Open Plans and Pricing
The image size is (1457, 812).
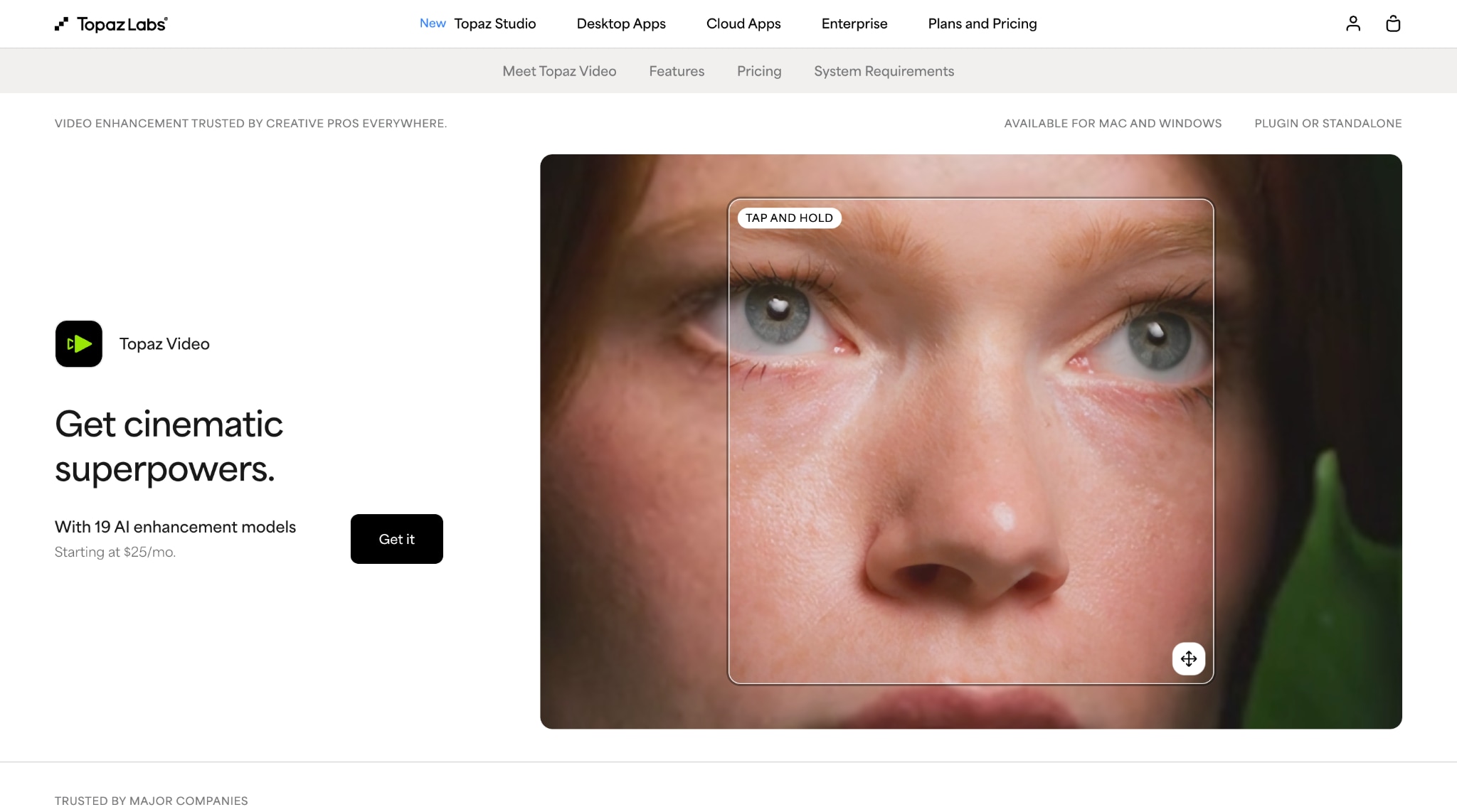click(982, 23)
